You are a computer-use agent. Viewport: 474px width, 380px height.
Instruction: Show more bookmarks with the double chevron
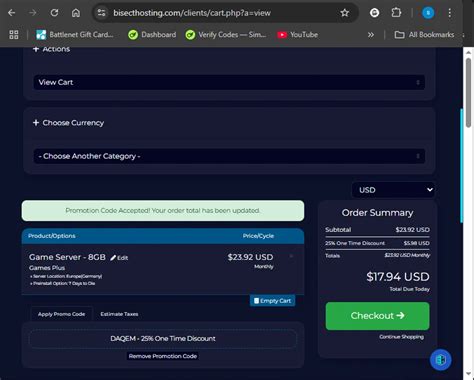pos(371,35)
